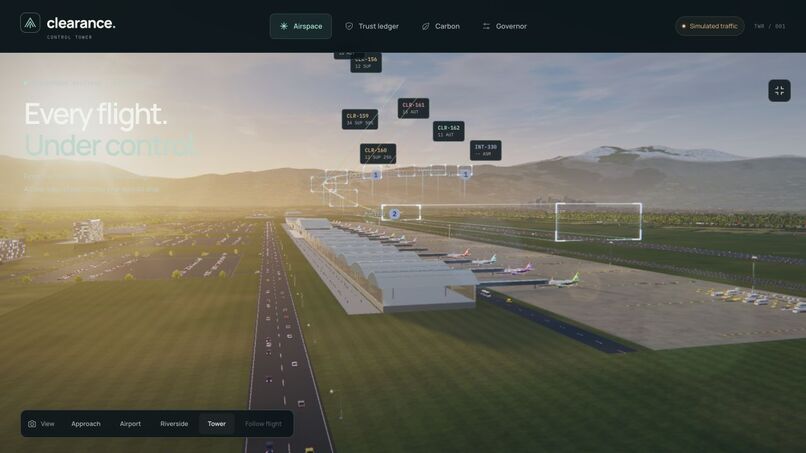Select the CLR-159 flight tag
806x453 pixels.
[x=360, y=119]
